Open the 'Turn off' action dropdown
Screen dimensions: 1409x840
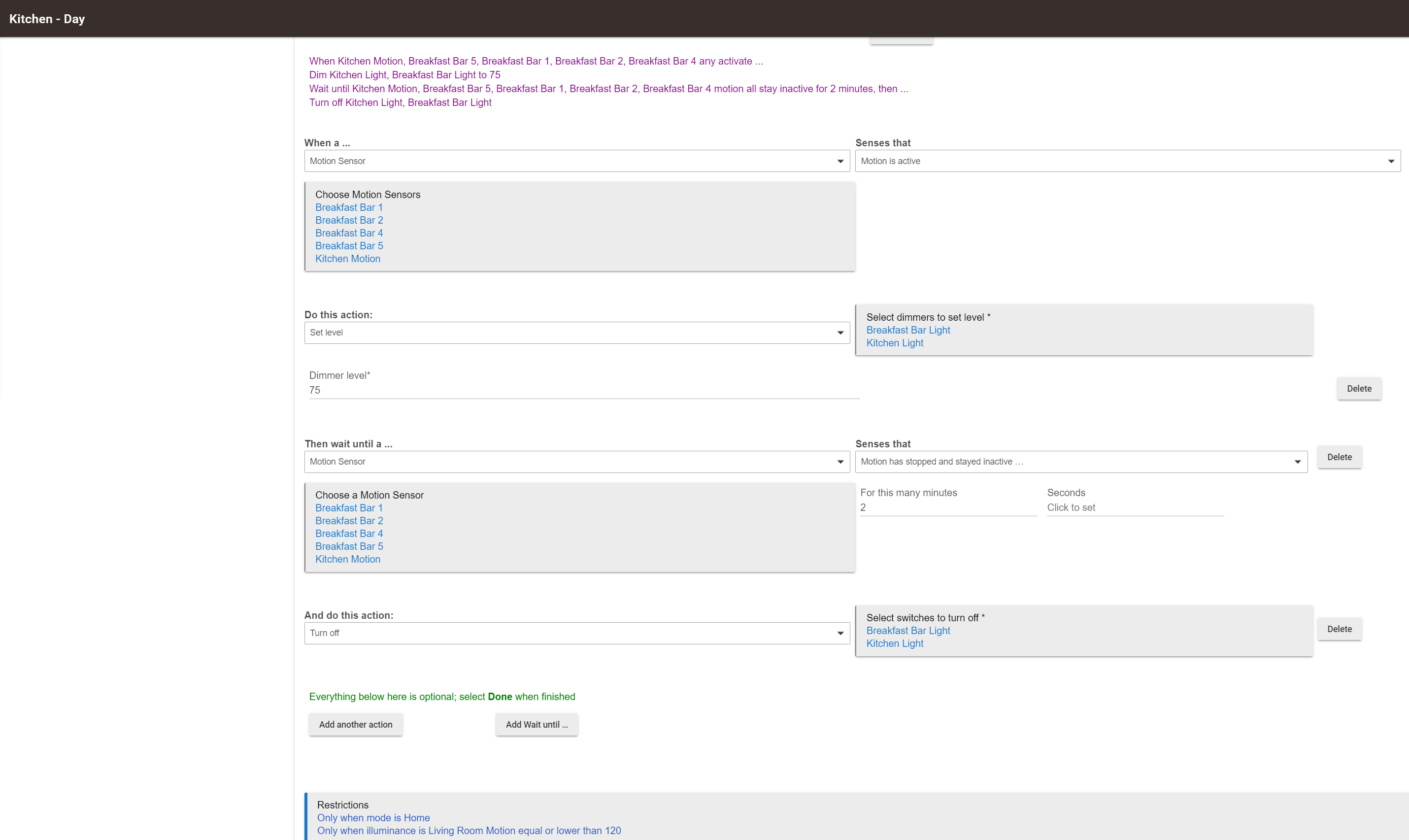point(576,633)
